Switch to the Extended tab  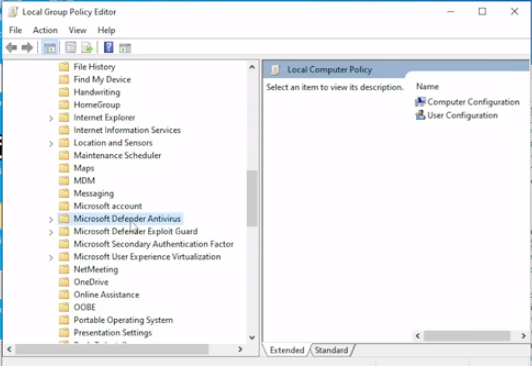click(x=287, y=350)
